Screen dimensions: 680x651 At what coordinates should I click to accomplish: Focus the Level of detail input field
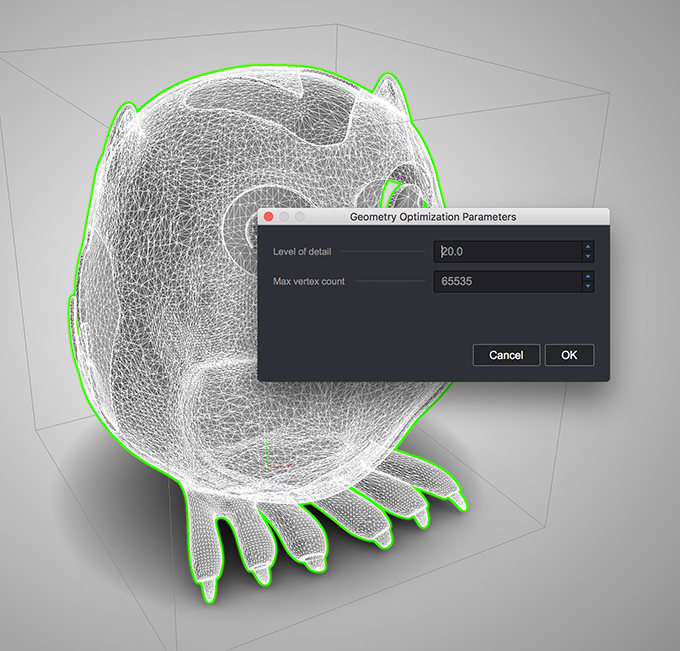508,252
